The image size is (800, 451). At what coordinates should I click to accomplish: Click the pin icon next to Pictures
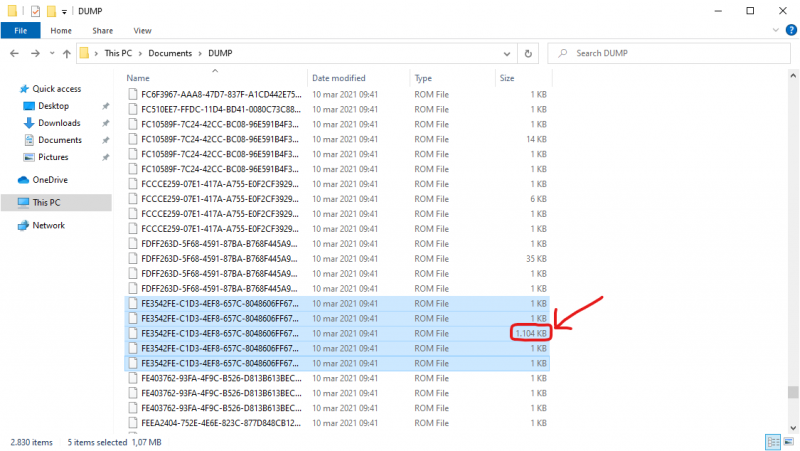(x=106, y=158)
